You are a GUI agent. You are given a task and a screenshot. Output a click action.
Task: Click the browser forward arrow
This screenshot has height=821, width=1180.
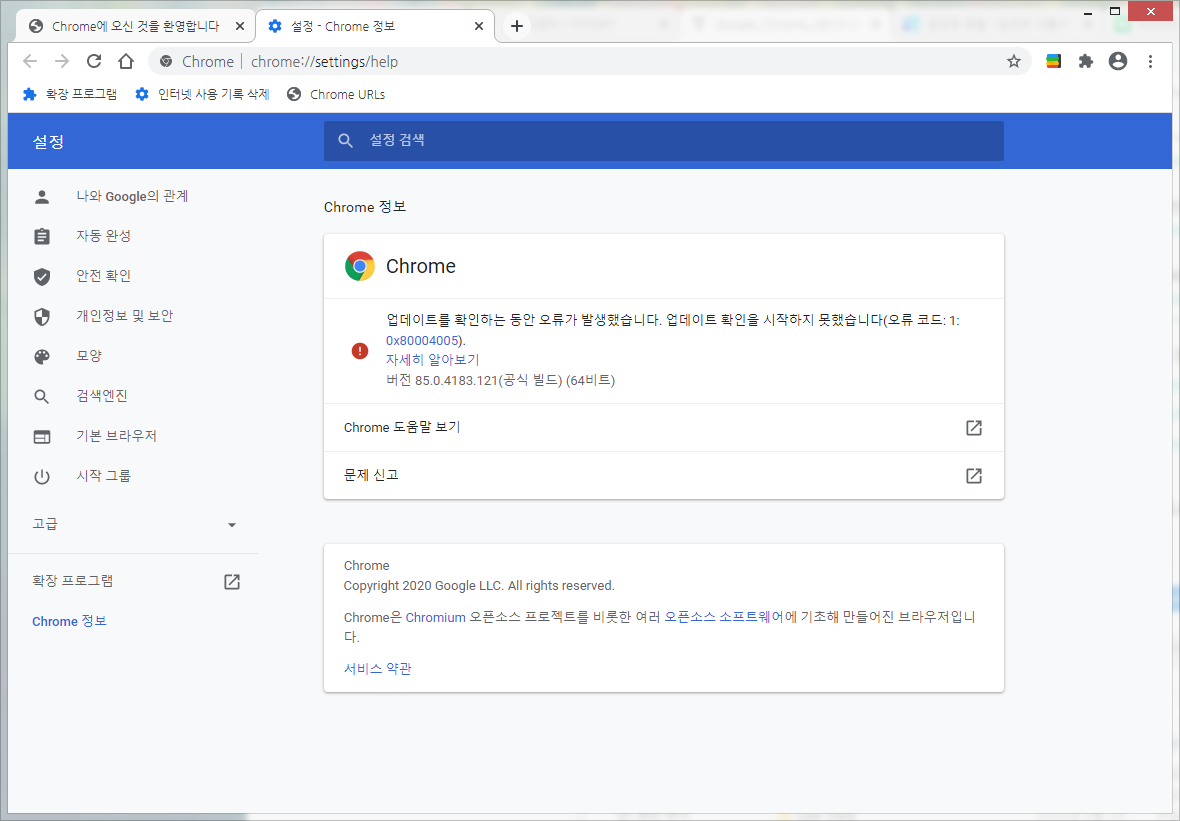[x=62, y=62]
